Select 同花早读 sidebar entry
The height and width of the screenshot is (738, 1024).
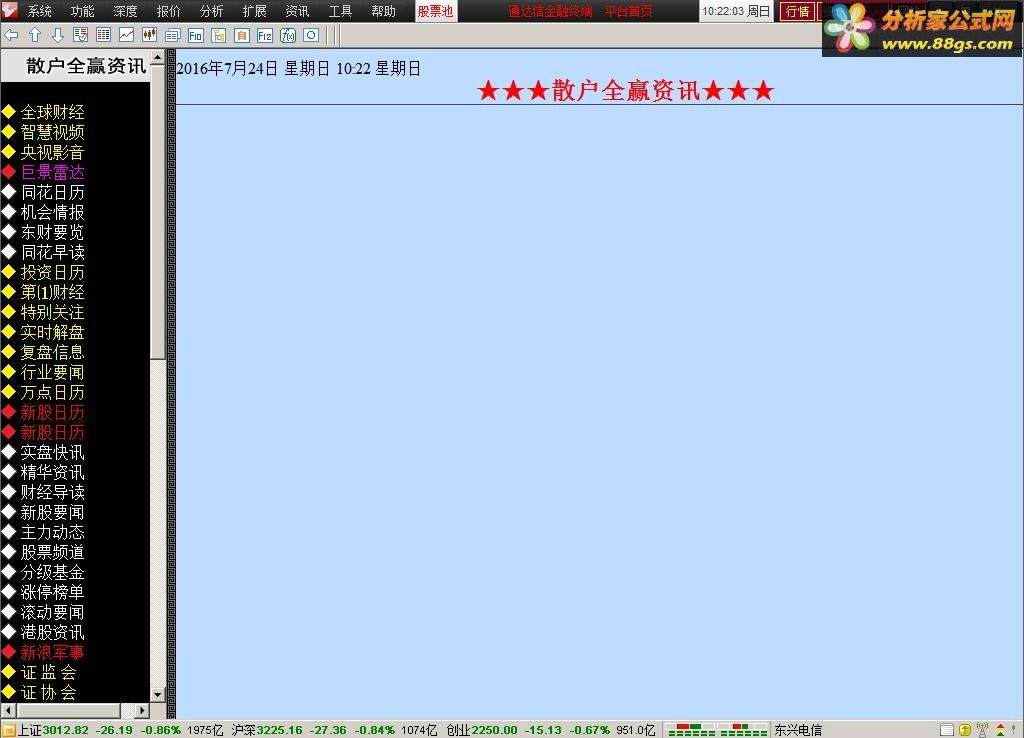coord(52,252)
